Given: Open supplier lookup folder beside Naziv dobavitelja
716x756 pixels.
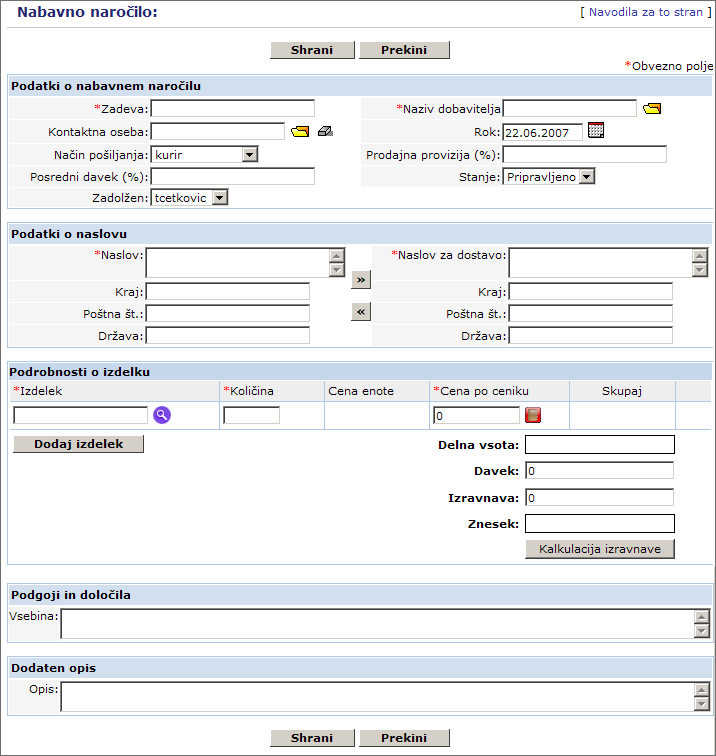Looking at the screenshot, I should (652, 109).
